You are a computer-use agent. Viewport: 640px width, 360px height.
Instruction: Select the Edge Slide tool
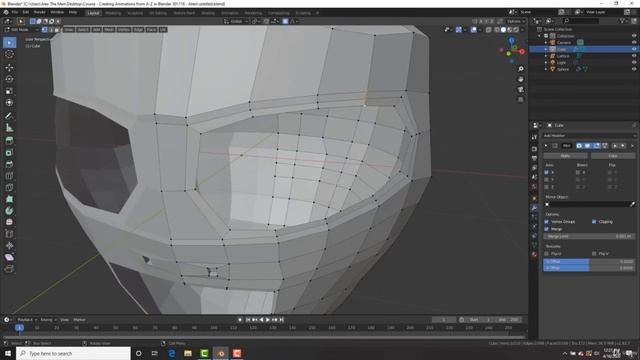click(x=9, y=234)
